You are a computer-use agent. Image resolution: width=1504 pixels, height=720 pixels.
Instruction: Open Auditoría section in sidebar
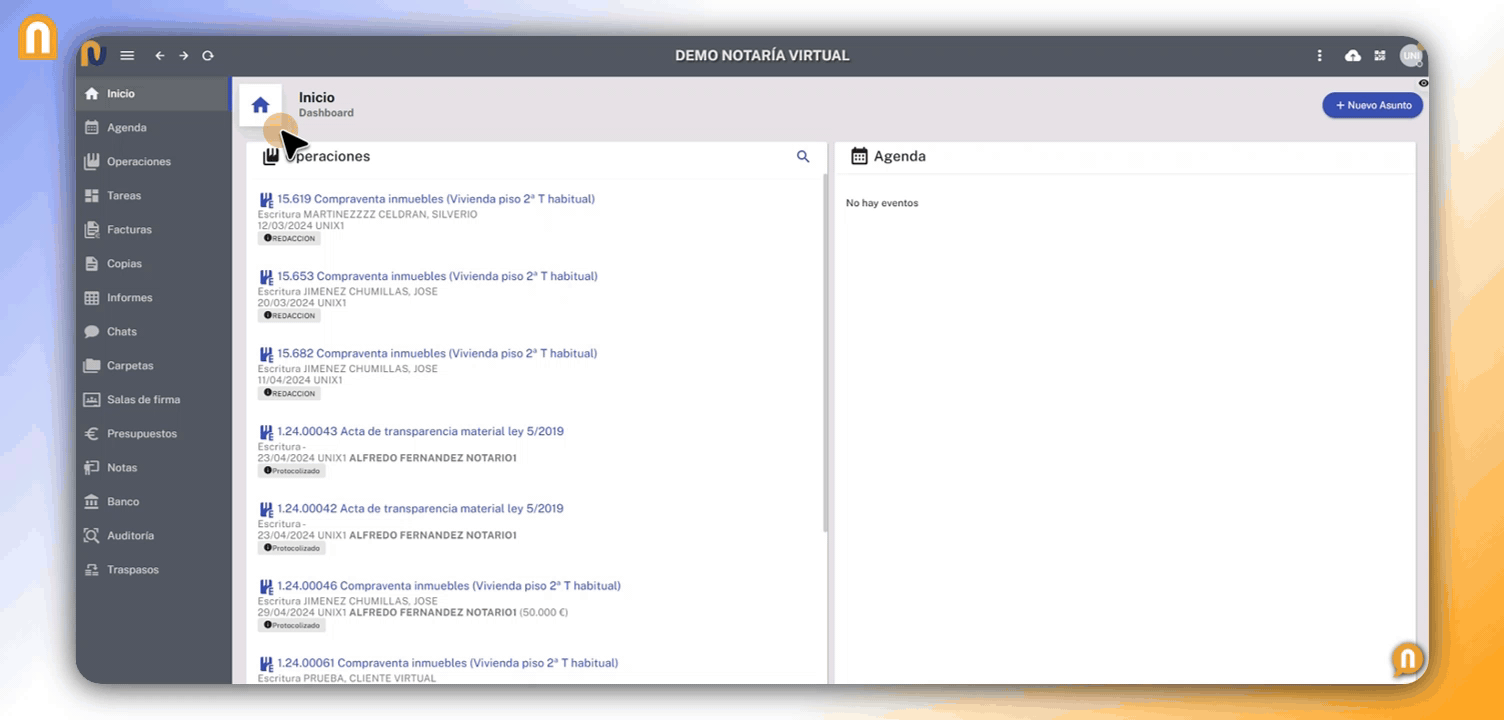coord(130,536)
